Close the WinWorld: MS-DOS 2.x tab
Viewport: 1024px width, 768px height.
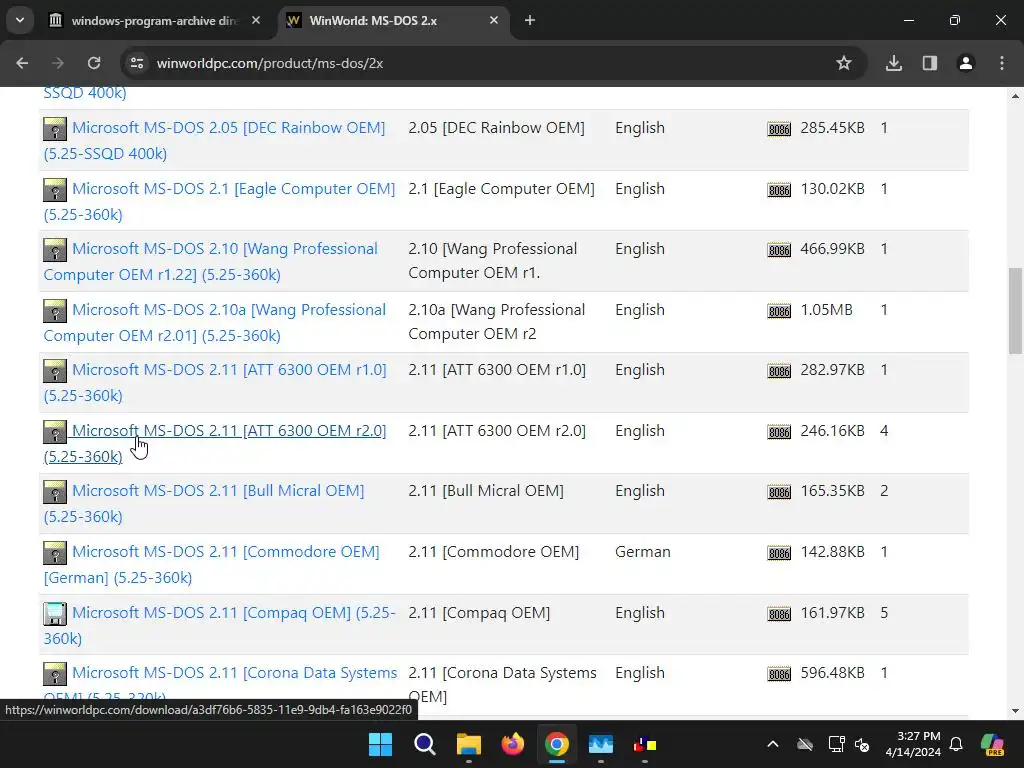(494, 20)
